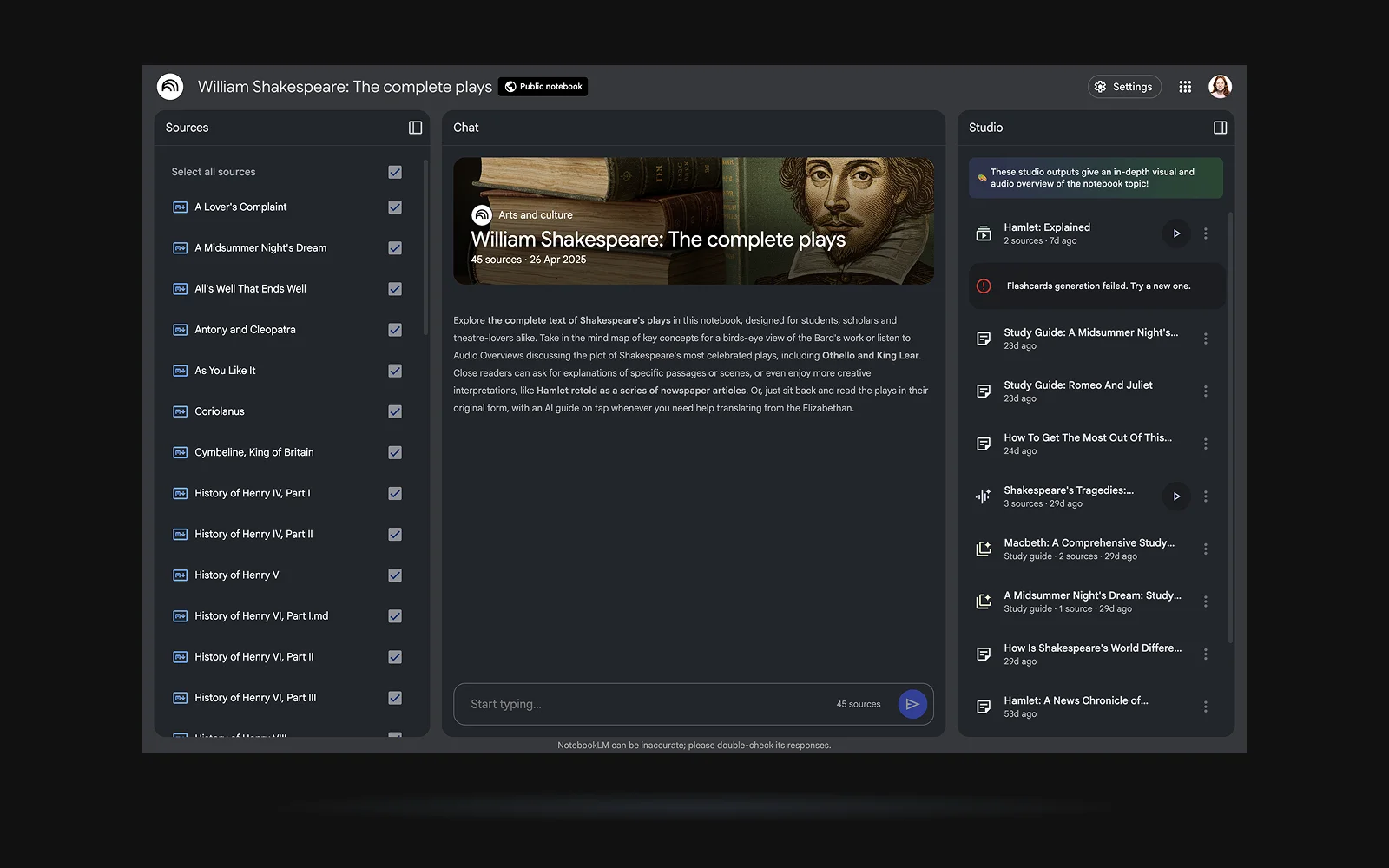Click the studio outputs info banner

point(1096,178)
